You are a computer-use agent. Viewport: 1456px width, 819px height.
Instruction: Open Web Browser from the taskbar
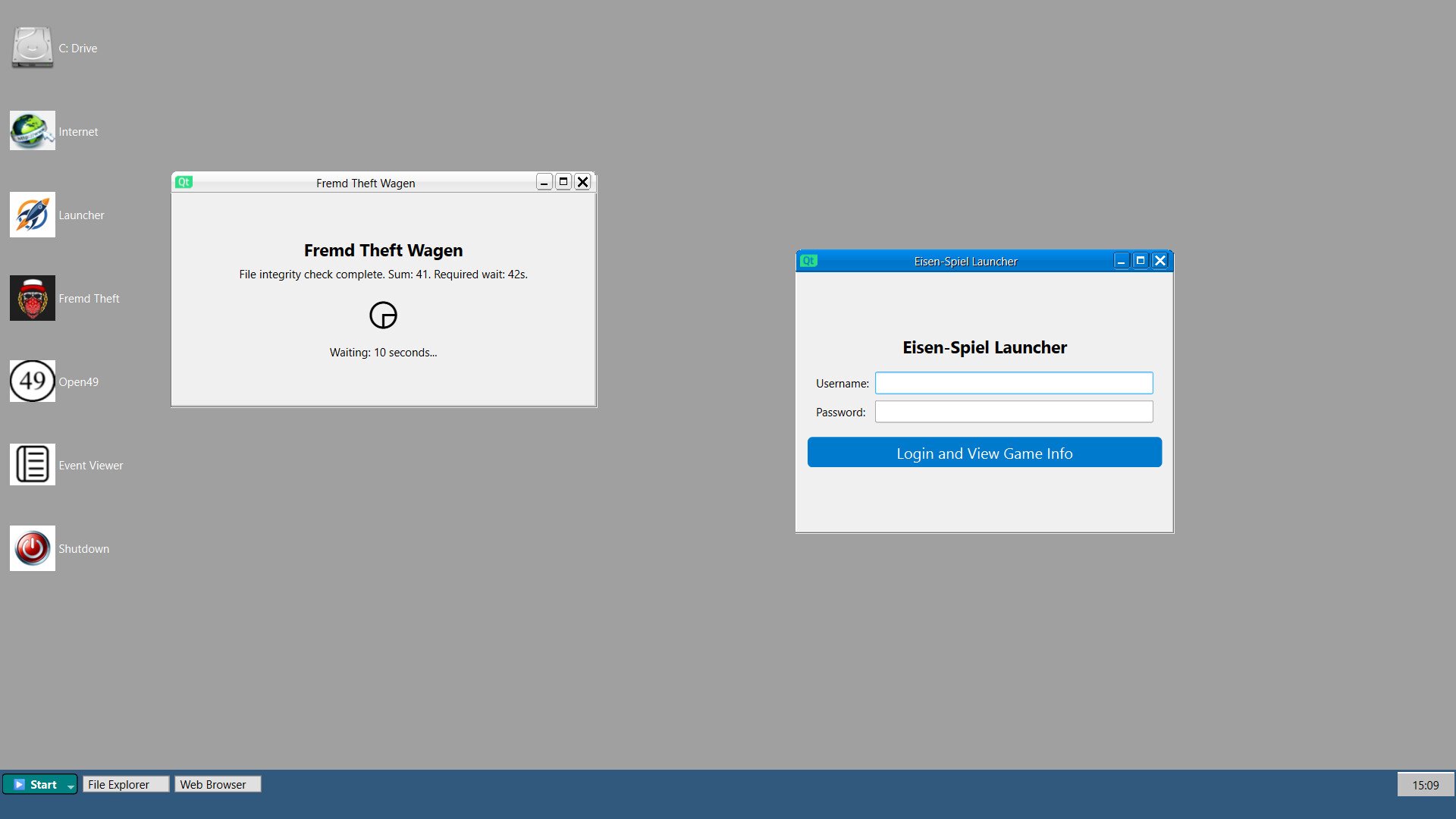pyautogui.click(x=217, y=784)
